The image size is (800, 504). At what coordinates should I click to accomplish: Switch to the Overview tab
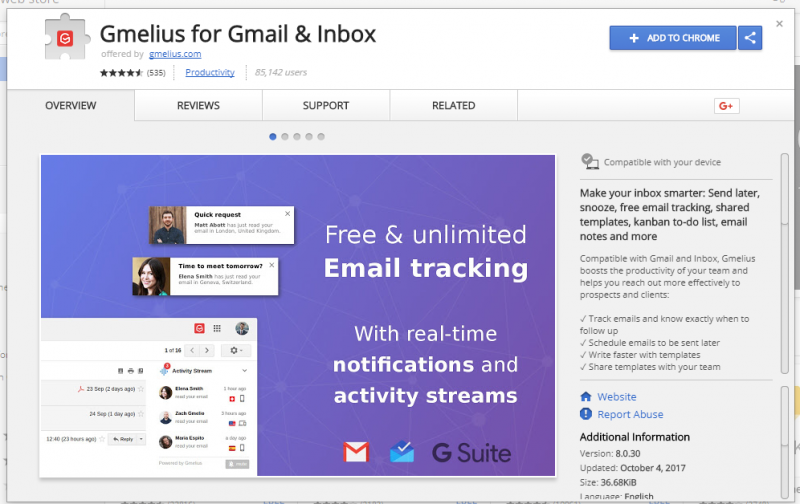coord(70,106)
